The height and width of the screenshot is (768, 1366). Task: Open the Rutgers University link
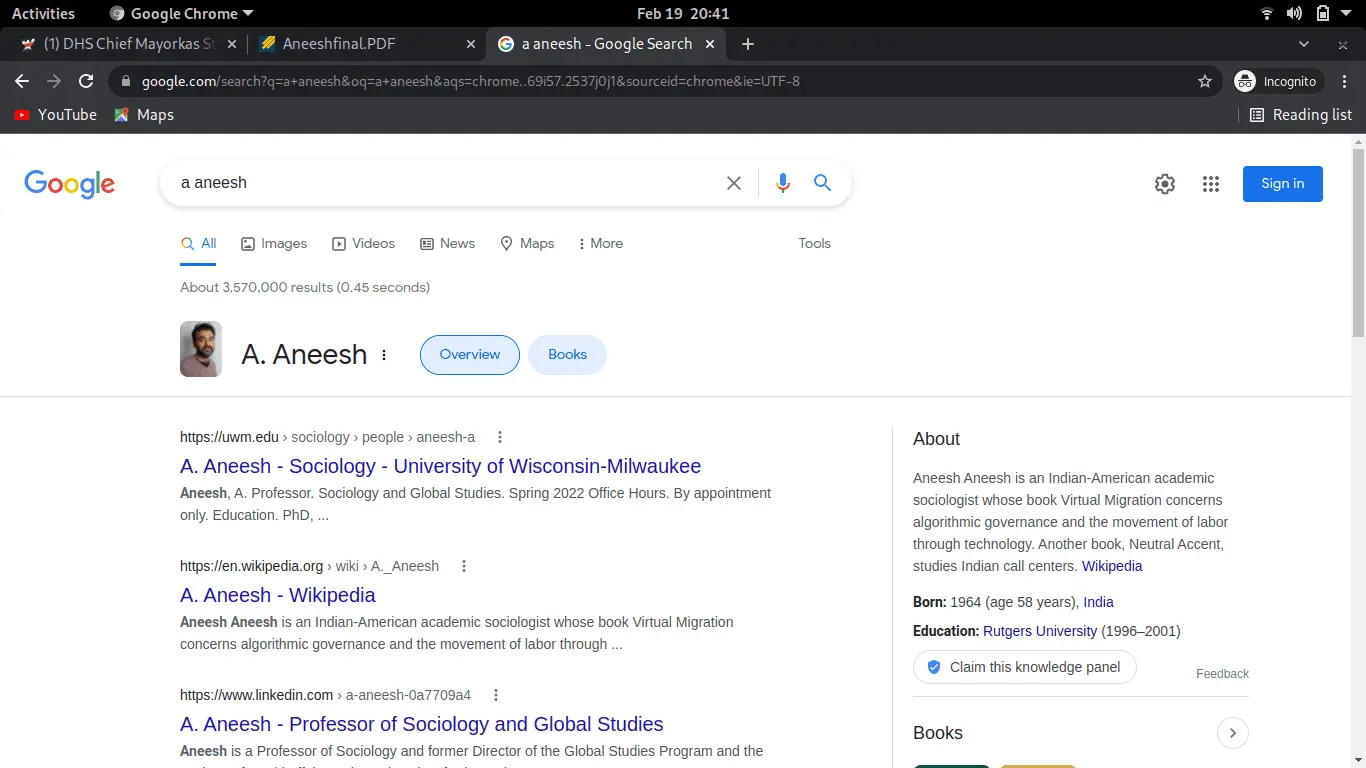1040,631
